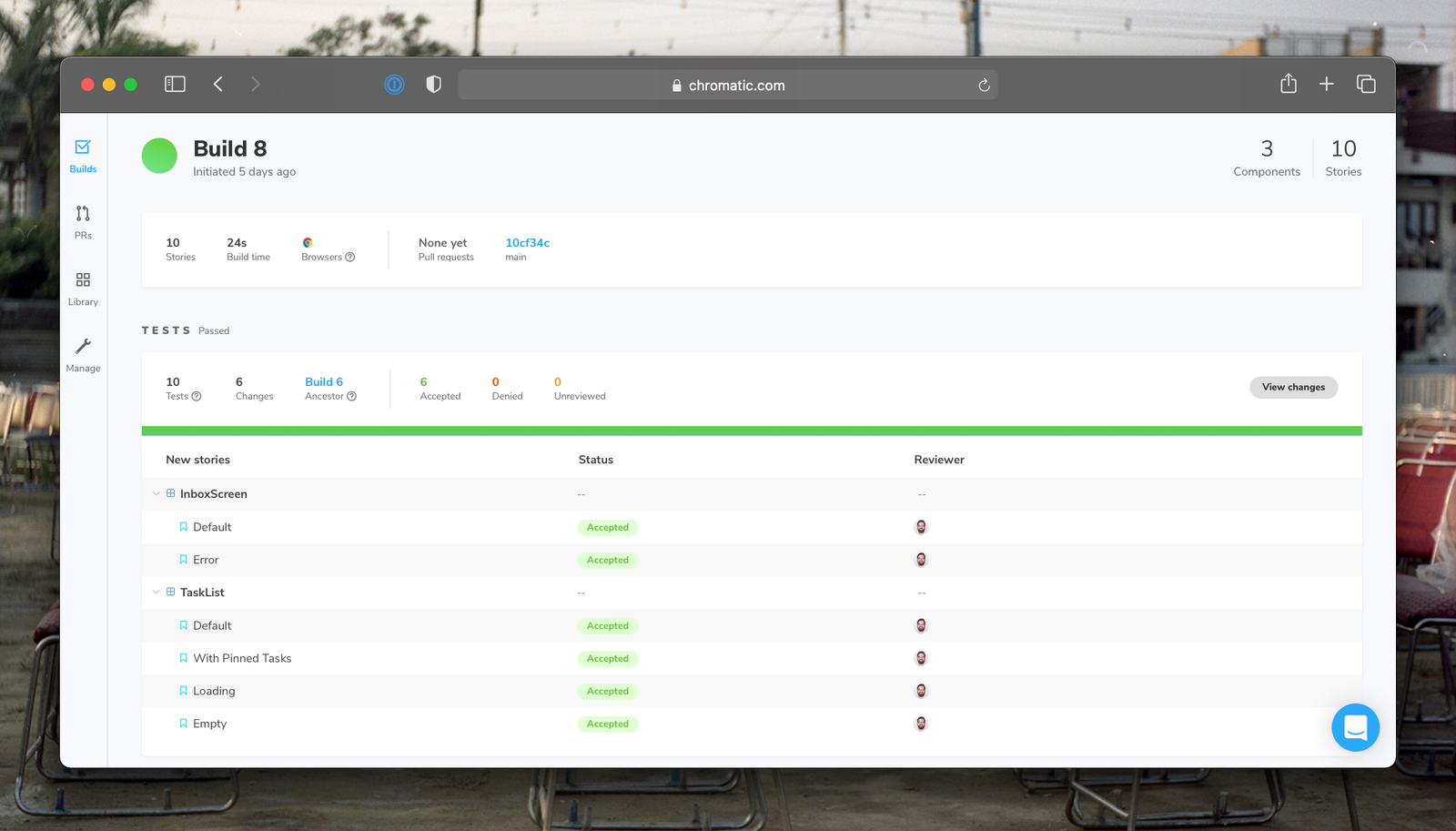1456x831 pixels.
Task: Open commit 10cf34c link
Action: (x=527, y=243)
